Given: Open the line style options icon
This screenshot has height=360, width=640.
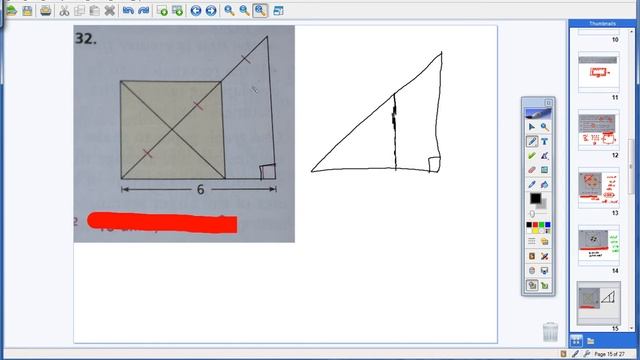Looking at the screenshot, I should pos(531,242).
